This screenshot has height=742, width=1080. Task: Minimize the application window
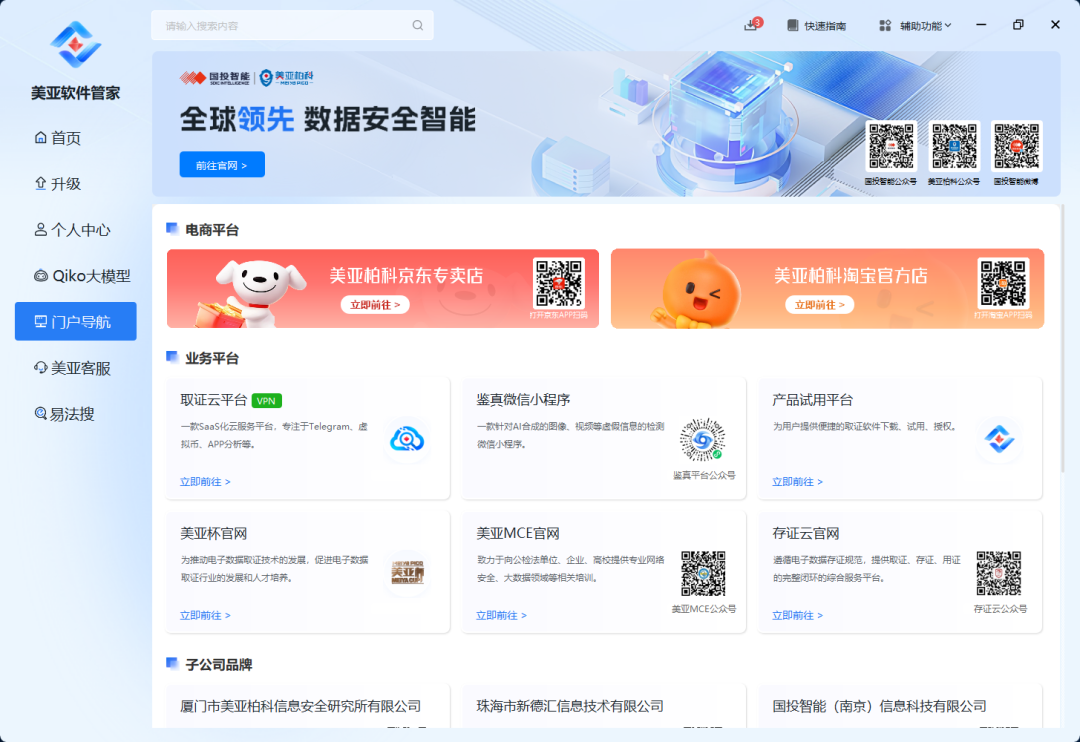pyautogui.click(x=981, y=25)
